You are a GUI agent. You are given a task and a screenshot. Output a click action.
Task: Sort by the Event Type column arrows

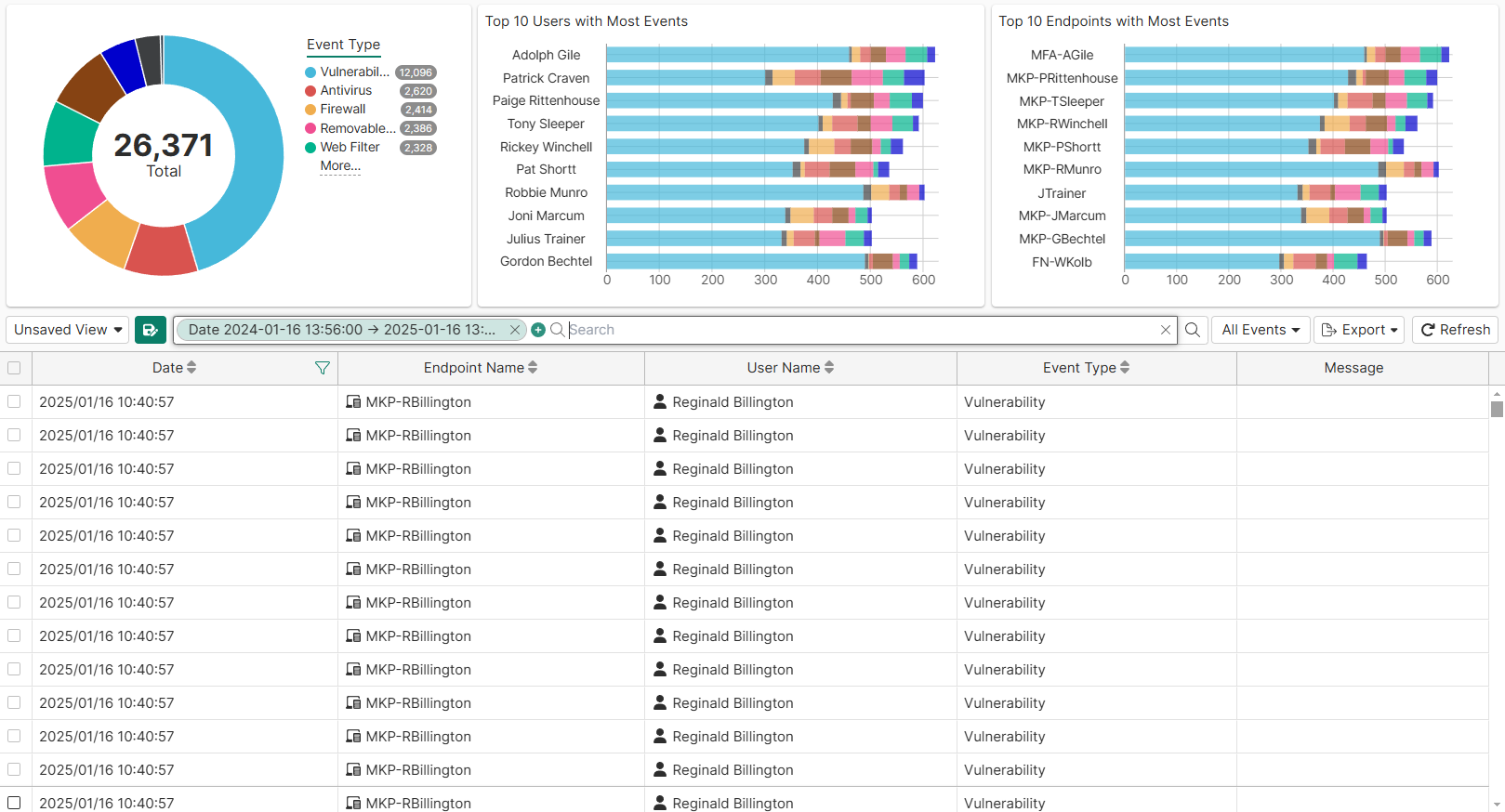pyautogui.click(x=1125, y=368)
